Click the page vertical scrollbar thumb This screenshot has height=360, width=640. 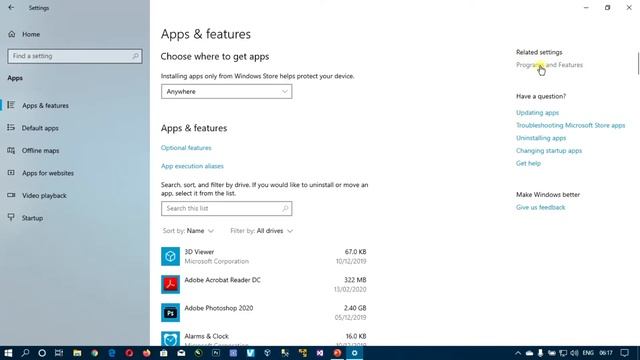[x=638, y=63]
